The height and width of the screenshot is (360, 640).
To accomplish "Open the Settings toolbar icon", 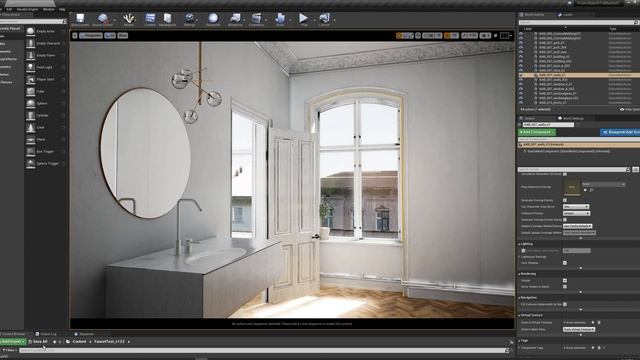I will point(189,19).
